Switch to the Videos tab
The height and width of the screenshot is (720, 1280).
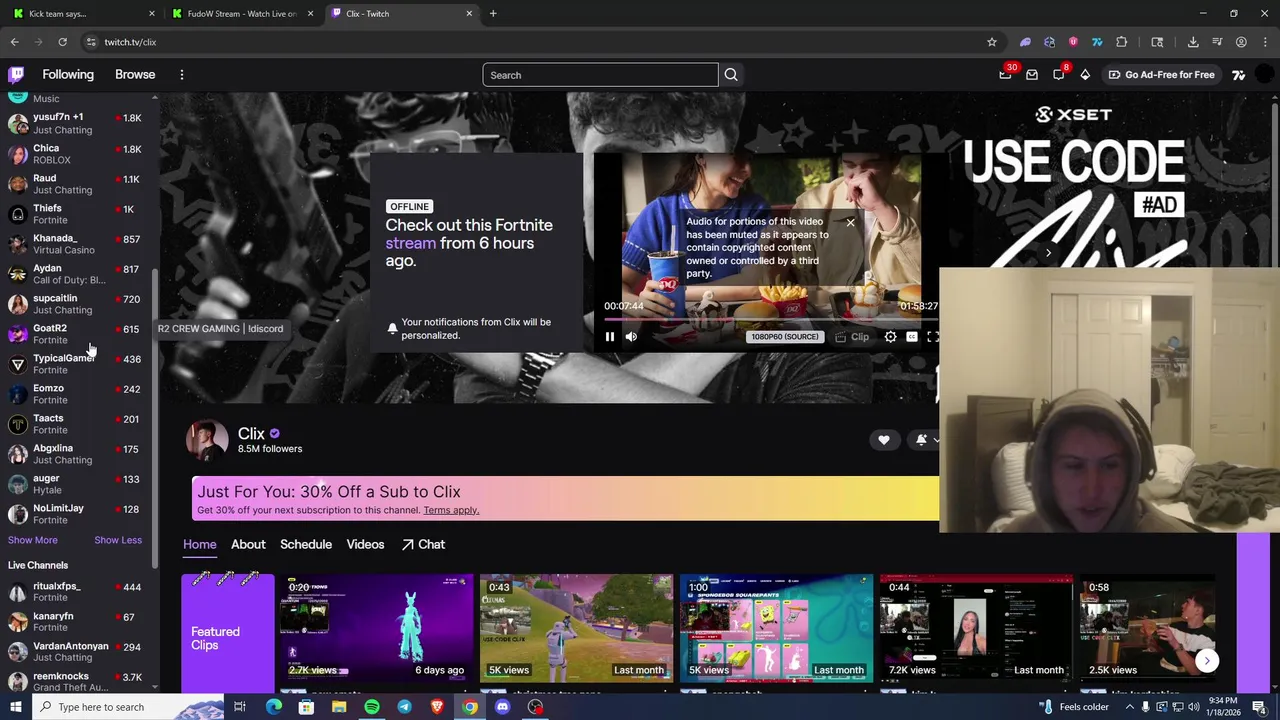(x=365, y=544)
